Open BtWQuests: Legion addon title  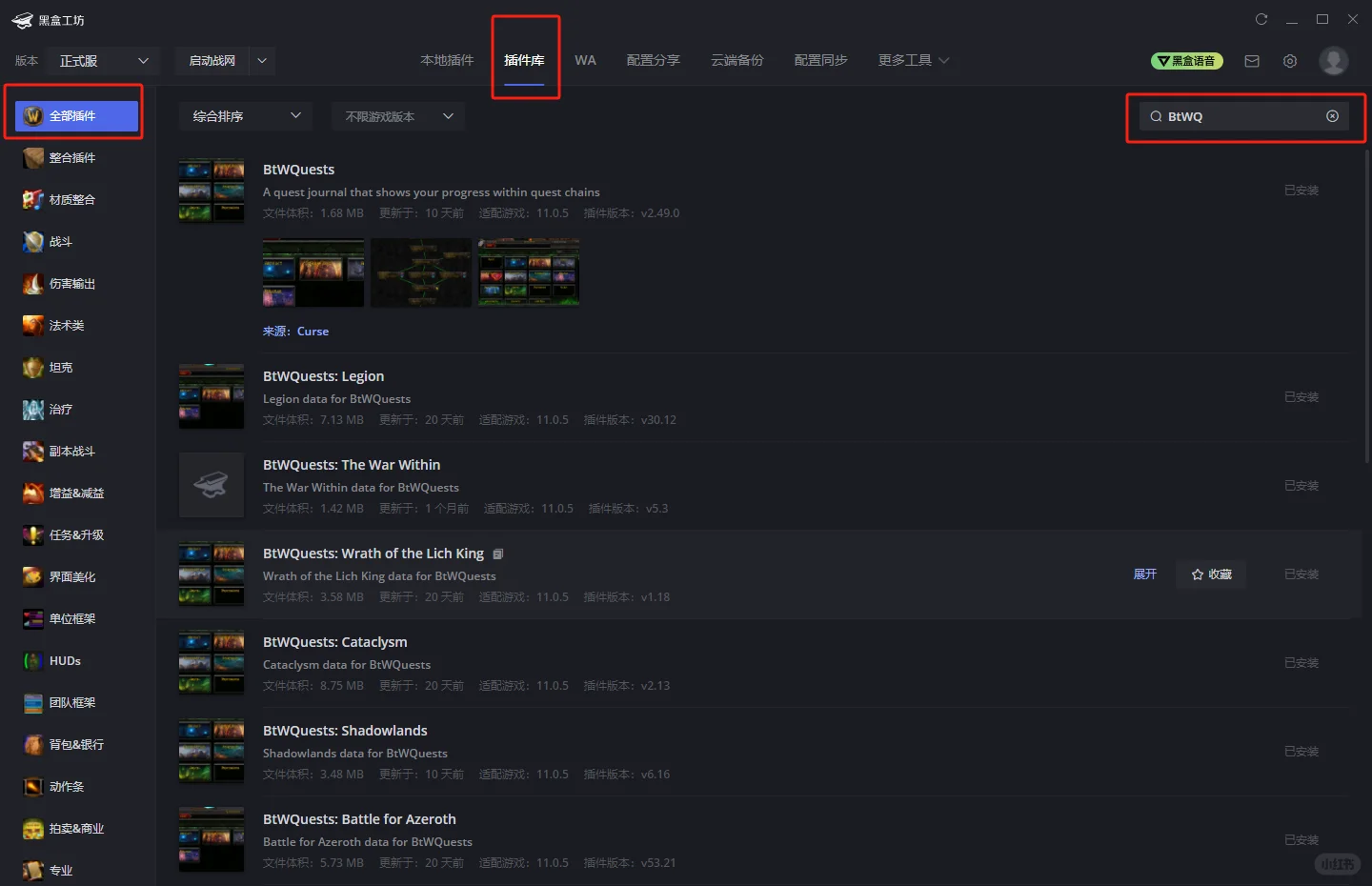(324, 376)
